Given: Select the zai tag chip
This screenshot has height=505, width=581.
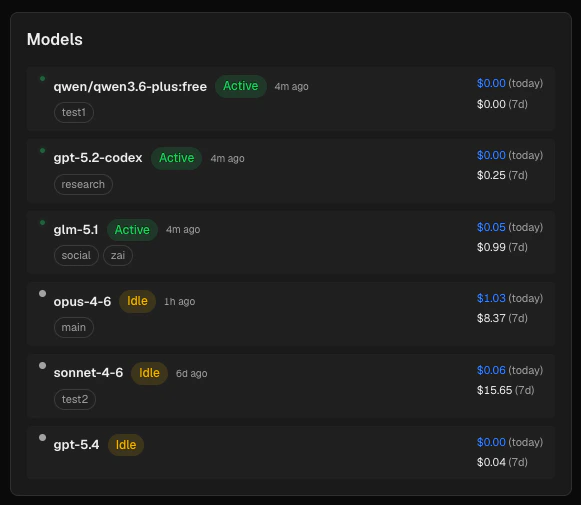Looking at the screenshot, I should tap(118, 255).
